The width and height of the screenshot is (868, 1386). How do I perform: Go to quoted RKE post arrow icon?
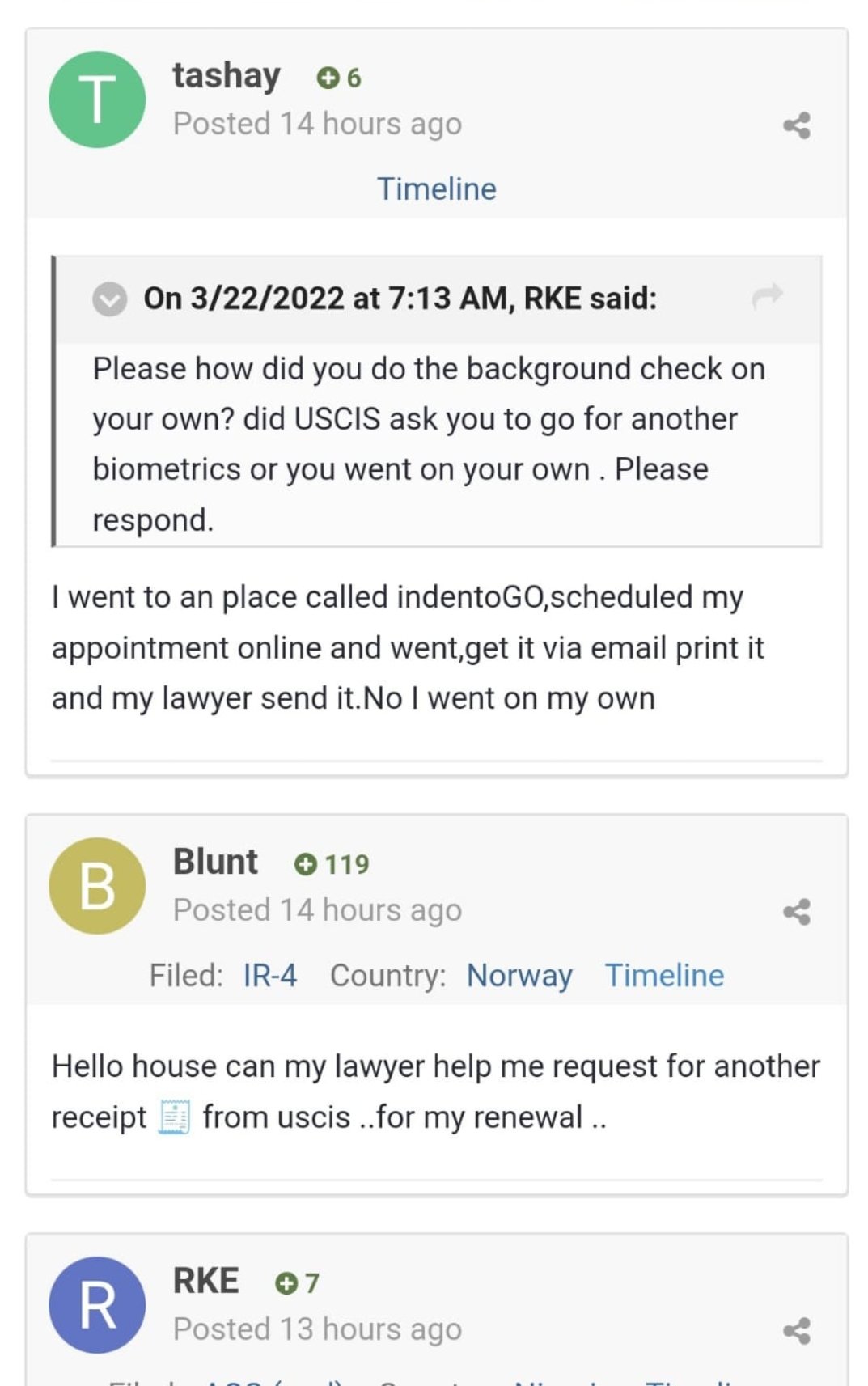point(767,296)
